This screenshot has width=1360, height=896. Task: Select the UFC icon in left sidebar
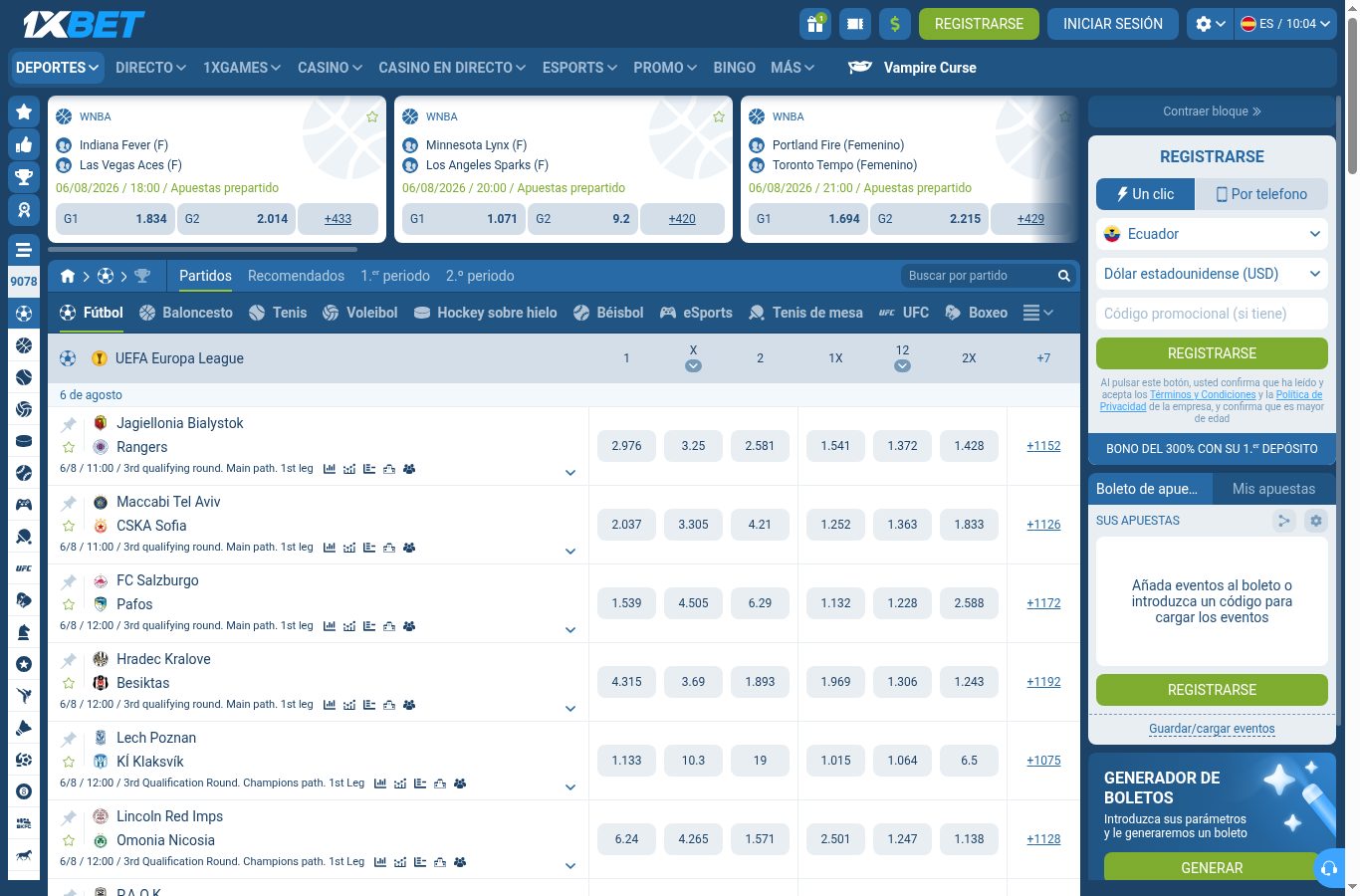click(x=24, y=568)
